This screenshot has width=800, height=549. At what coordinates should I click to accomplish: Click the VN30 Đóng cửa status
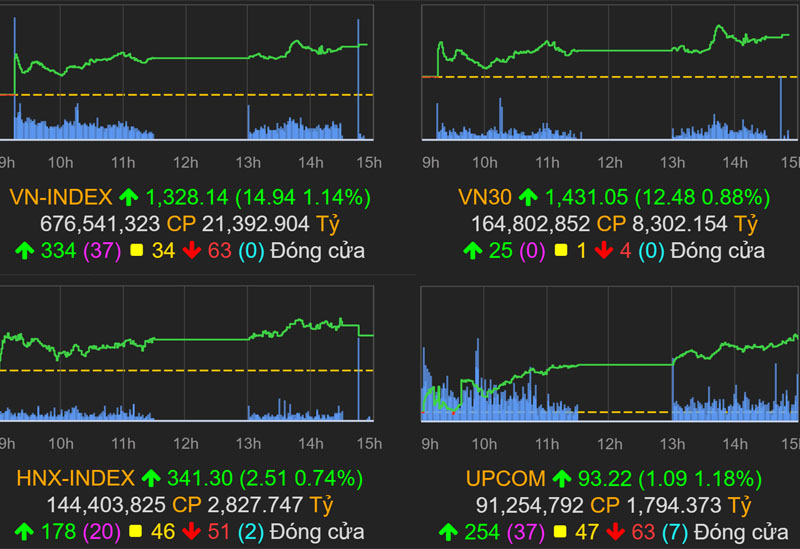click(x=718, y=251)
